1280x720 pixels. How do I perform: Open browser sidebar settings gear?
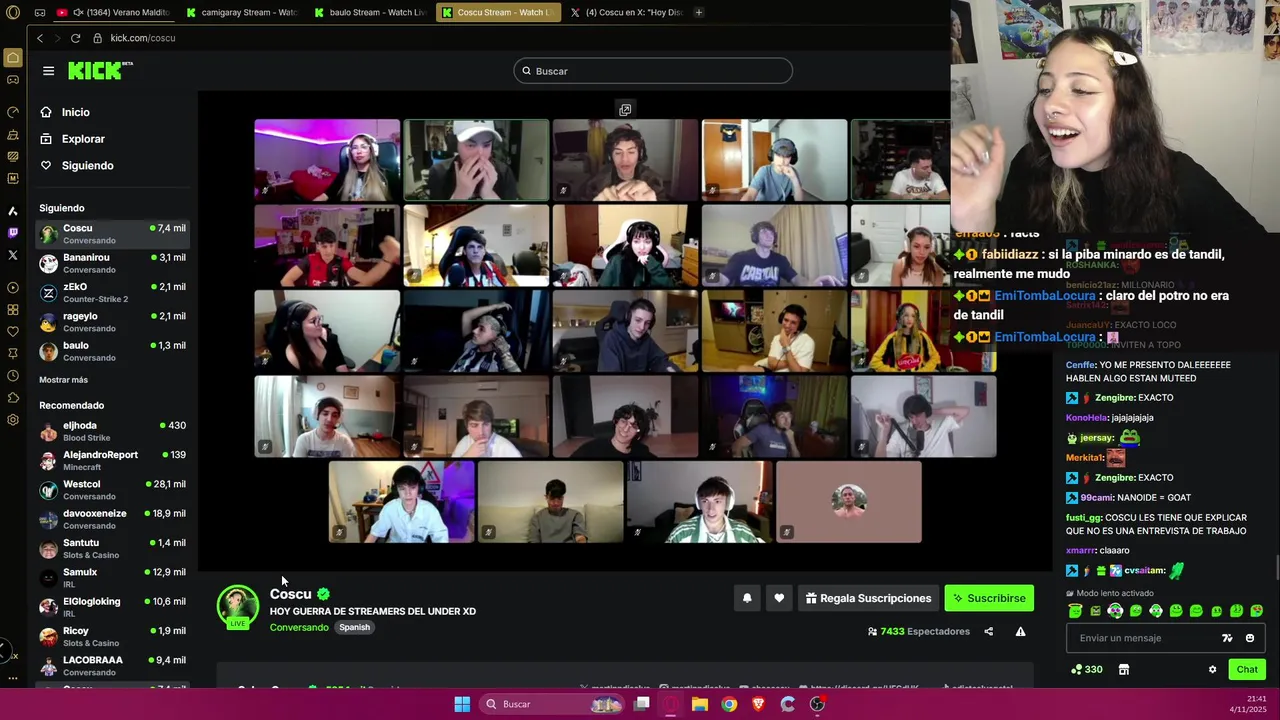(x=13, y=420)
